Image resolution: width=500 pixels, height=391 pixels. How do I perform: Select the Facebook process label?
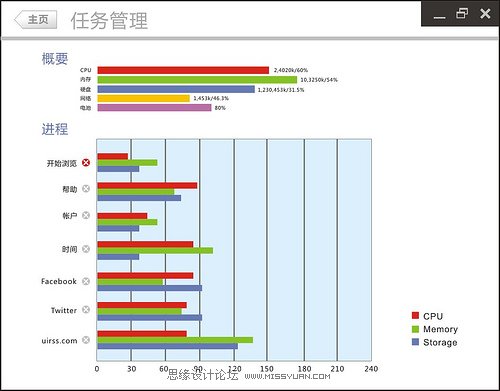59,281
